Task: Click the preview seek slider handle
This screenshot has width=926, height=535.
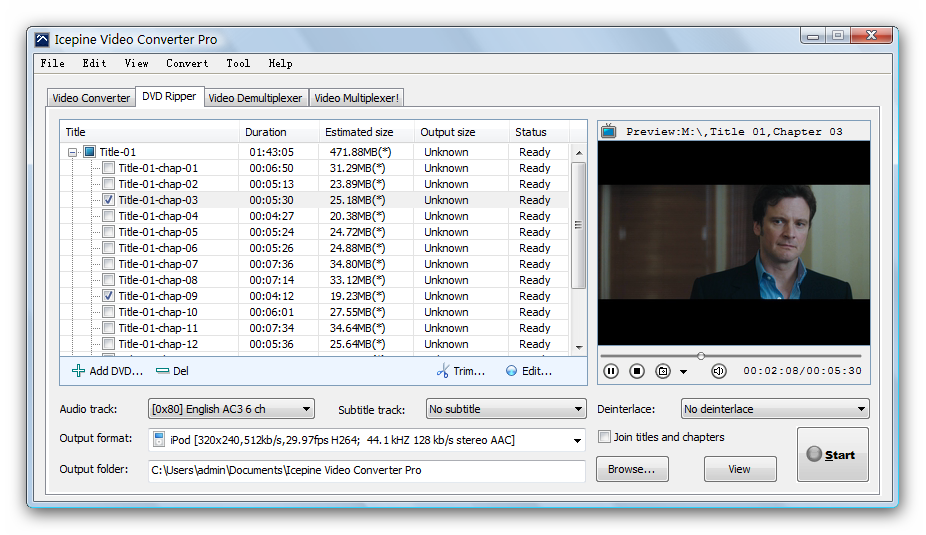Action: 701,355
